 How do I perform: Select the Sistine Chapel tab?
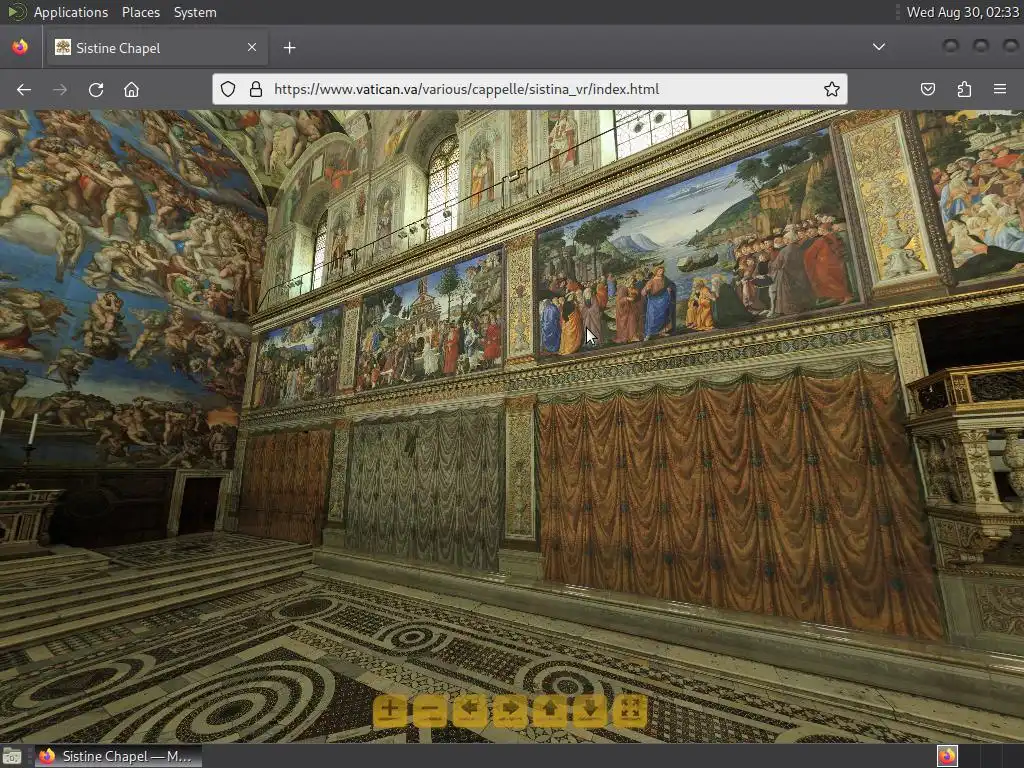click(155, 48)
